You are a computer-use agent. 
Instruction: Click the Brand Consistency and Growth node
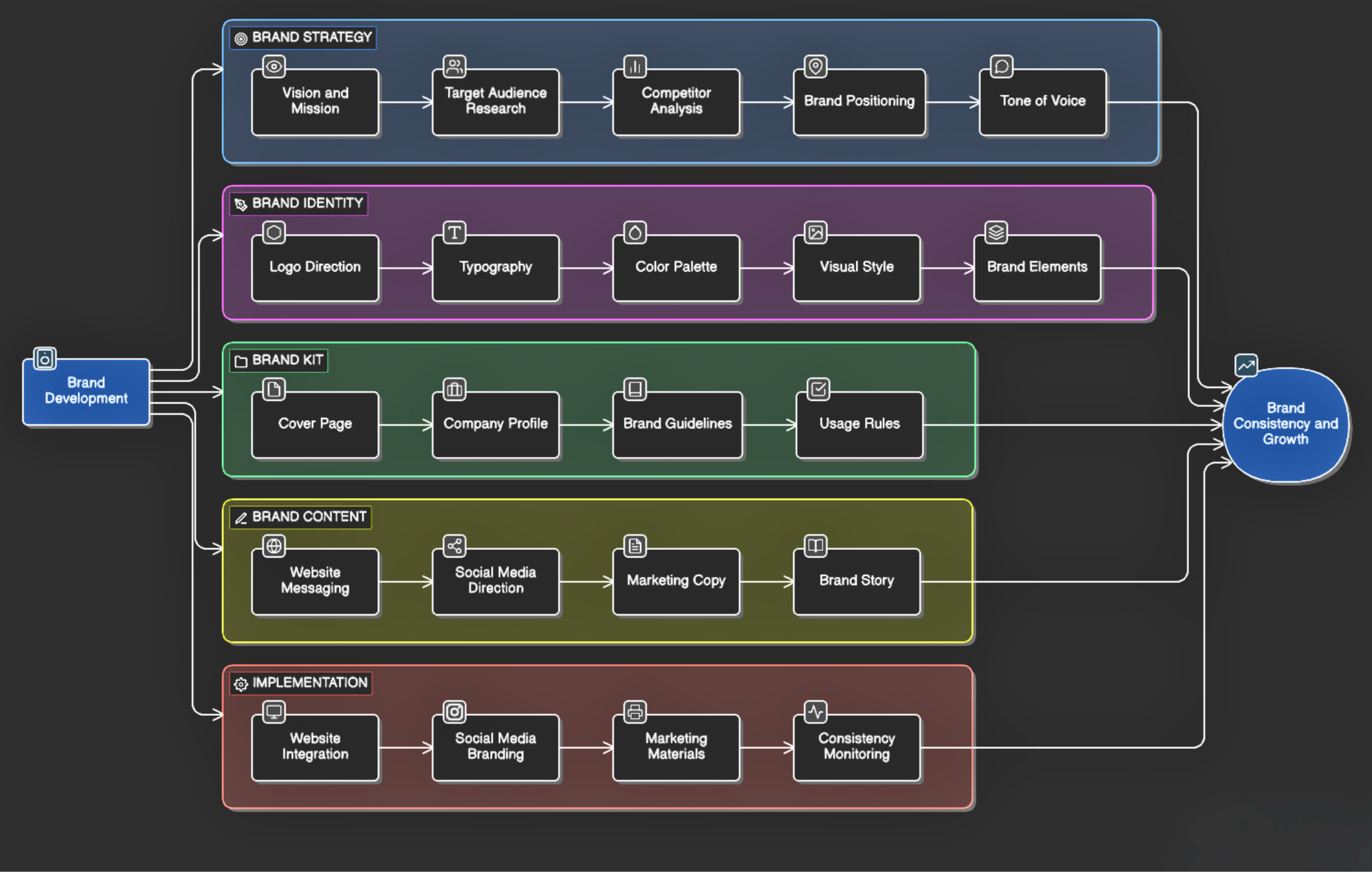coord(1285,424)
